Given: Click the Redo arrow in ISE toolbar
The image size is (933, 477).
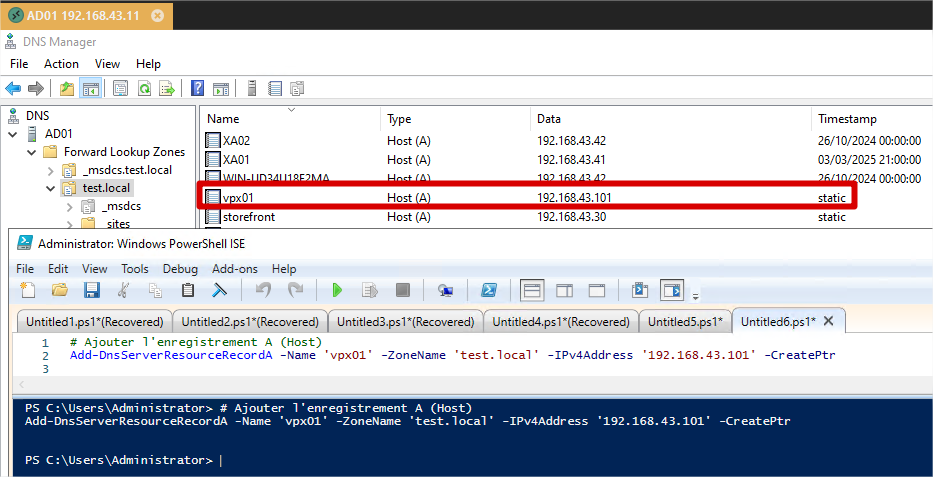Looking at the screenshot, I should click(x=295, y=290).
